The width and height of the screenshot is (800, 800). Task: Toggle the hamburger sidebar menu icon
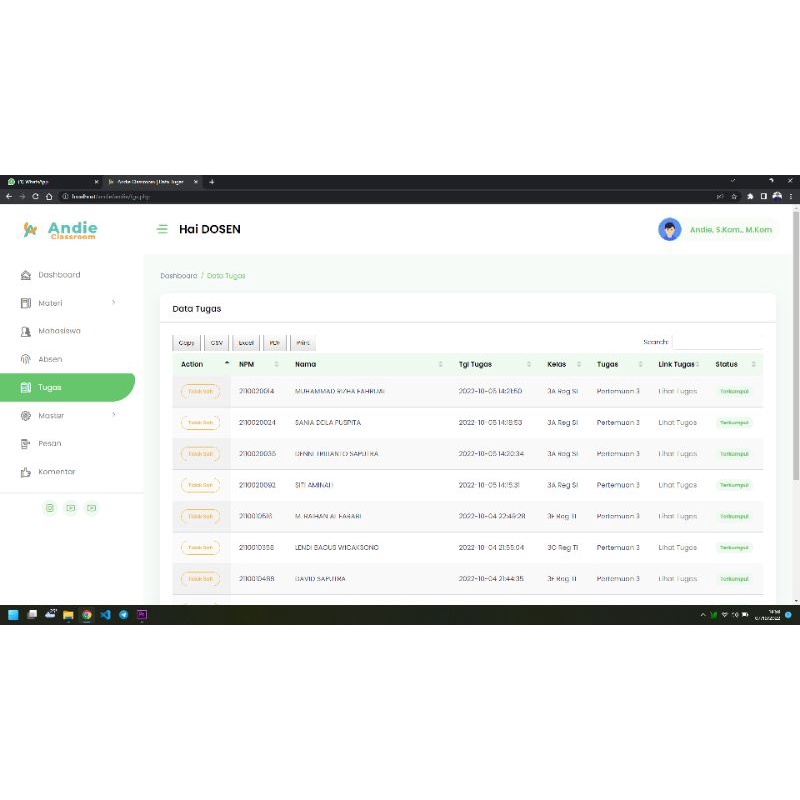(162, 229)
